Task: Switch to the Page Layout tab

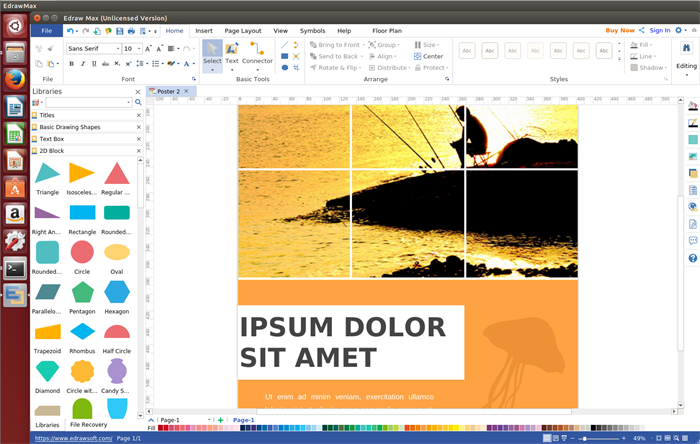Action: coord(242,31)
